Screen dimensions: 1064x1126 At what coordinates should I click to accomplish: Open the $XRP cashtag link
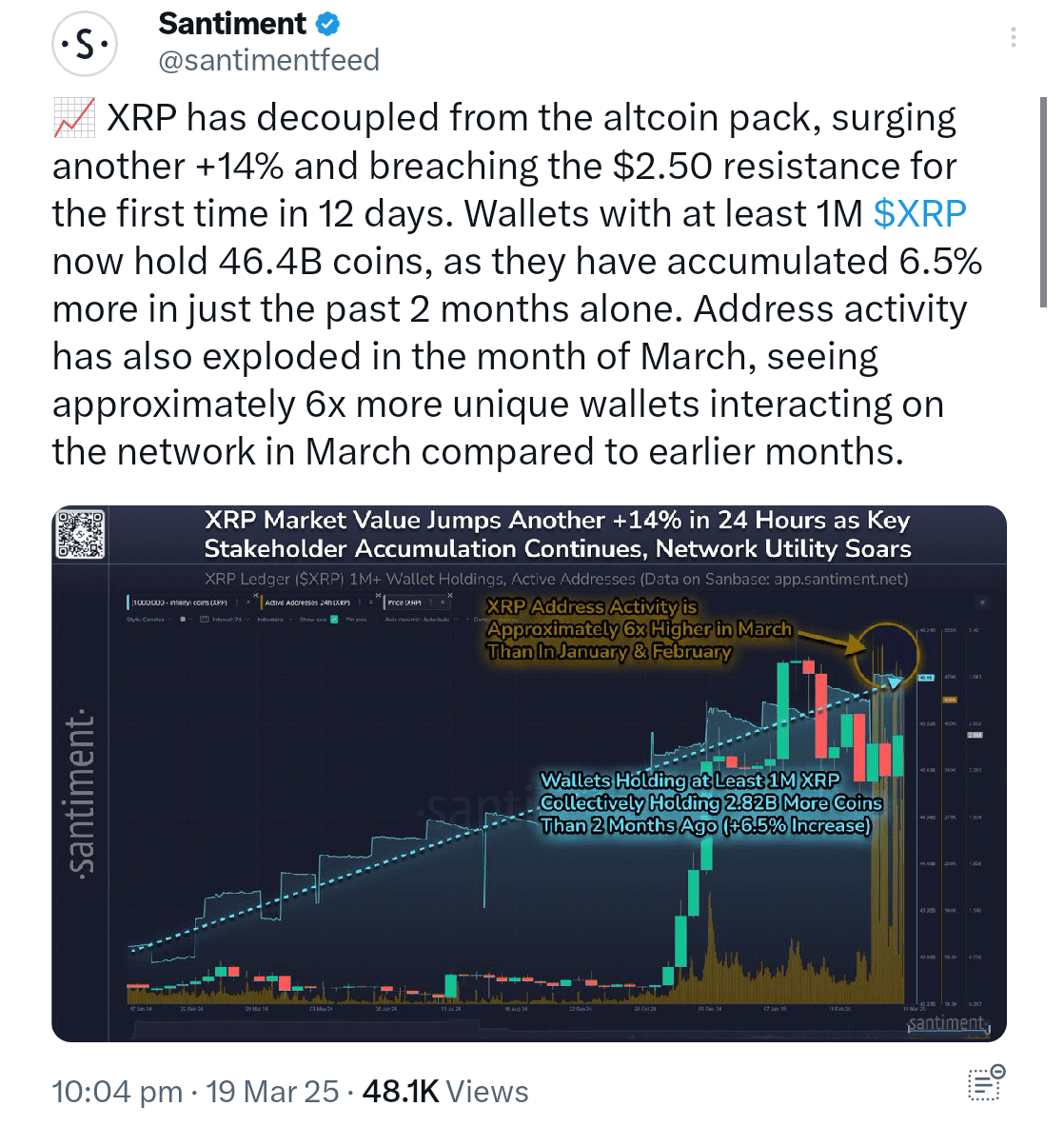coord(919,213)
